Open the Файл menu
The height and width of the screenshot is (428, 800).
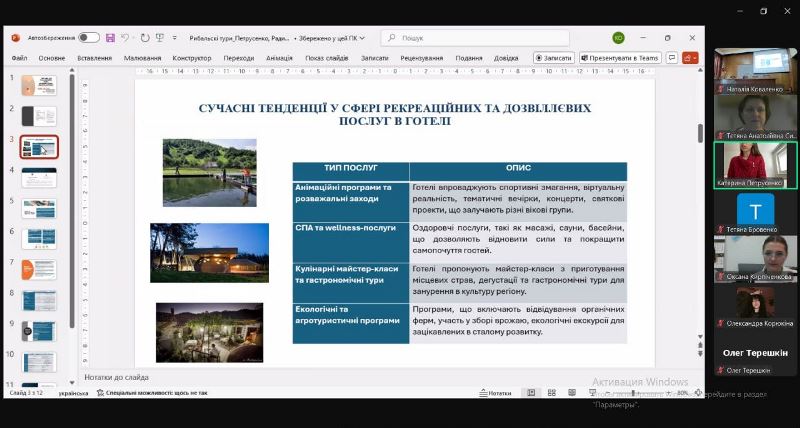[x=19, y=58]
